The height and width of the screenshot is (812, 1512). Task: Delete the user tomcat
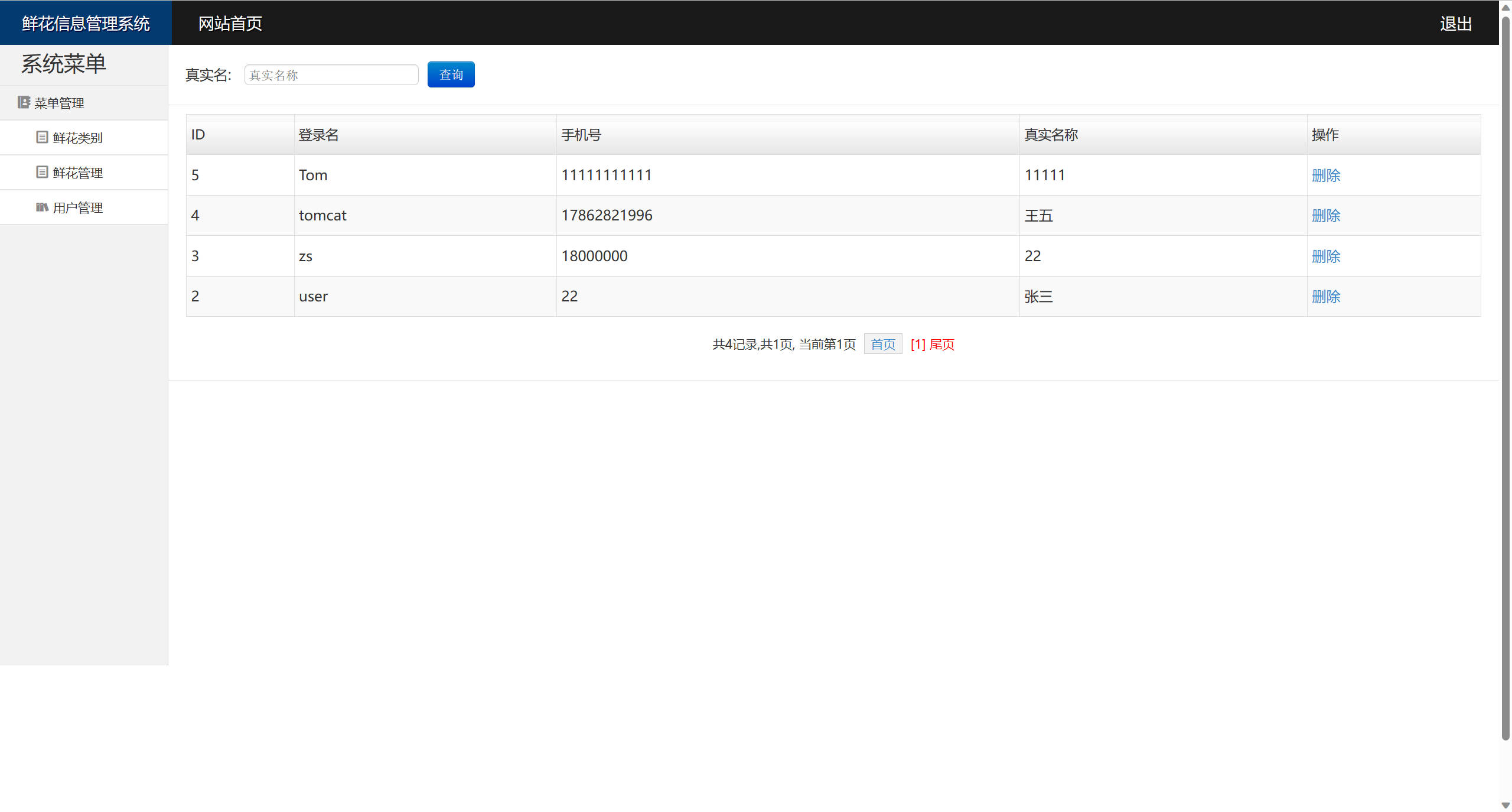tap(1325, 216)
